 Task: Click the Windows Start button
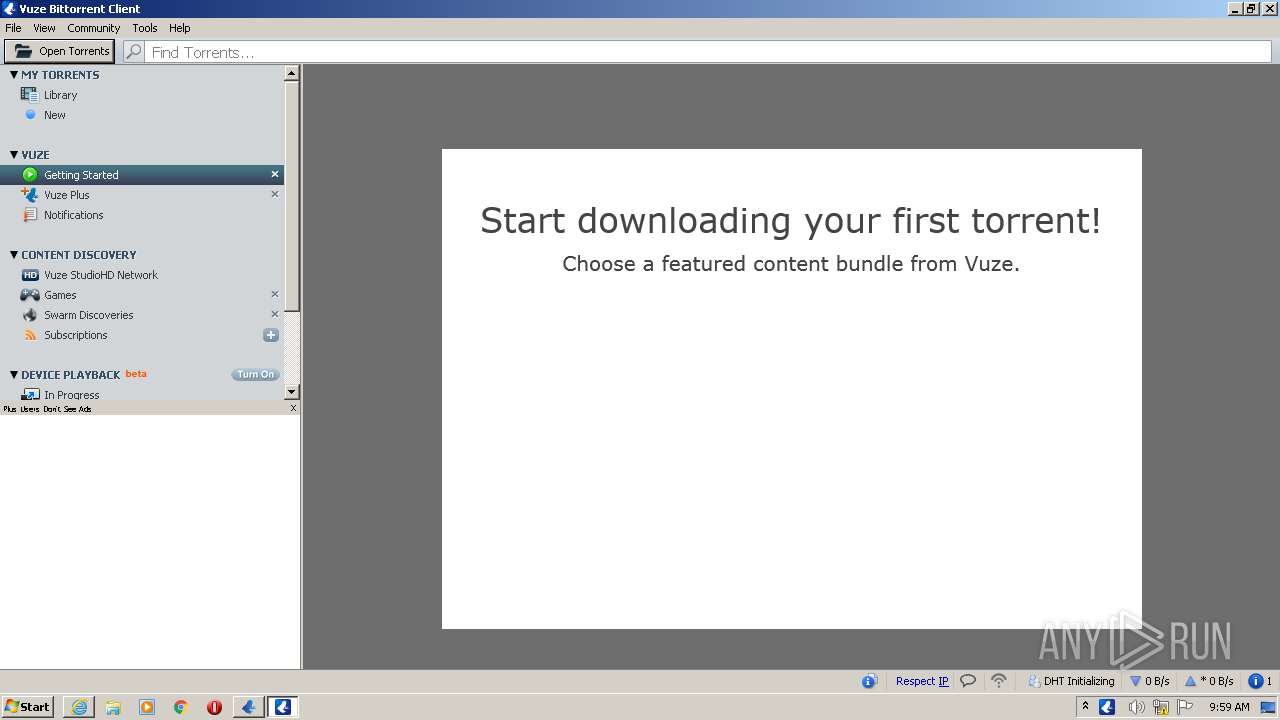point(28,707)
